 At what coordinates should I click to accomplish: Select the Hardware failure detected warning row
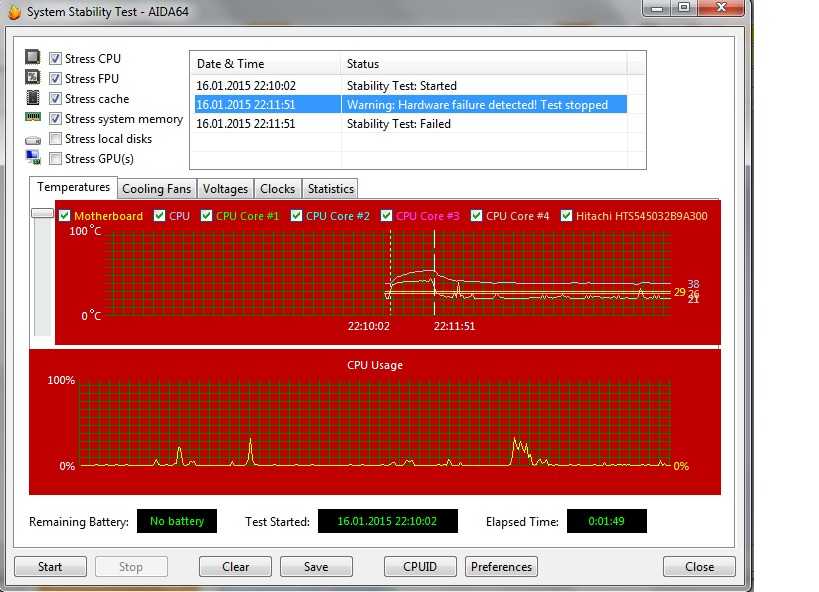coord(411,105)
